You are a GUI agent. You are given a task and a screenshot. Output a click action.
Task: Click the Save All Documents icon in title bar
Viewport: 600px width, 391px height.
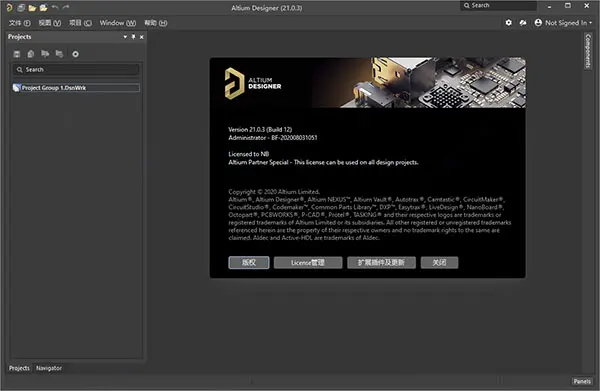(21, 7)
